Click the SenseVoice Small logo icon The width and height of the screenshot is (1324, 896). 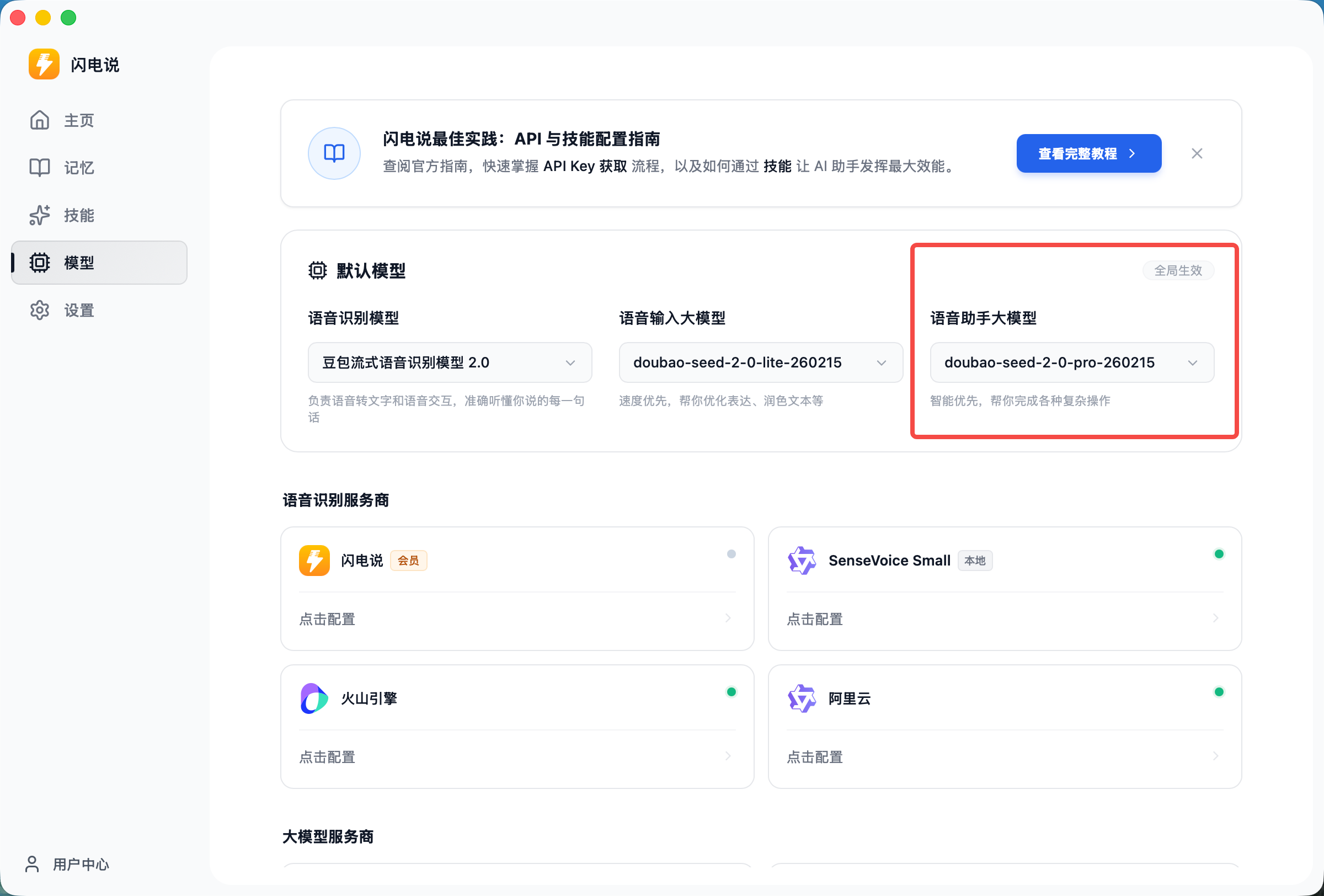pyautogui.click(x=802, y=561)
